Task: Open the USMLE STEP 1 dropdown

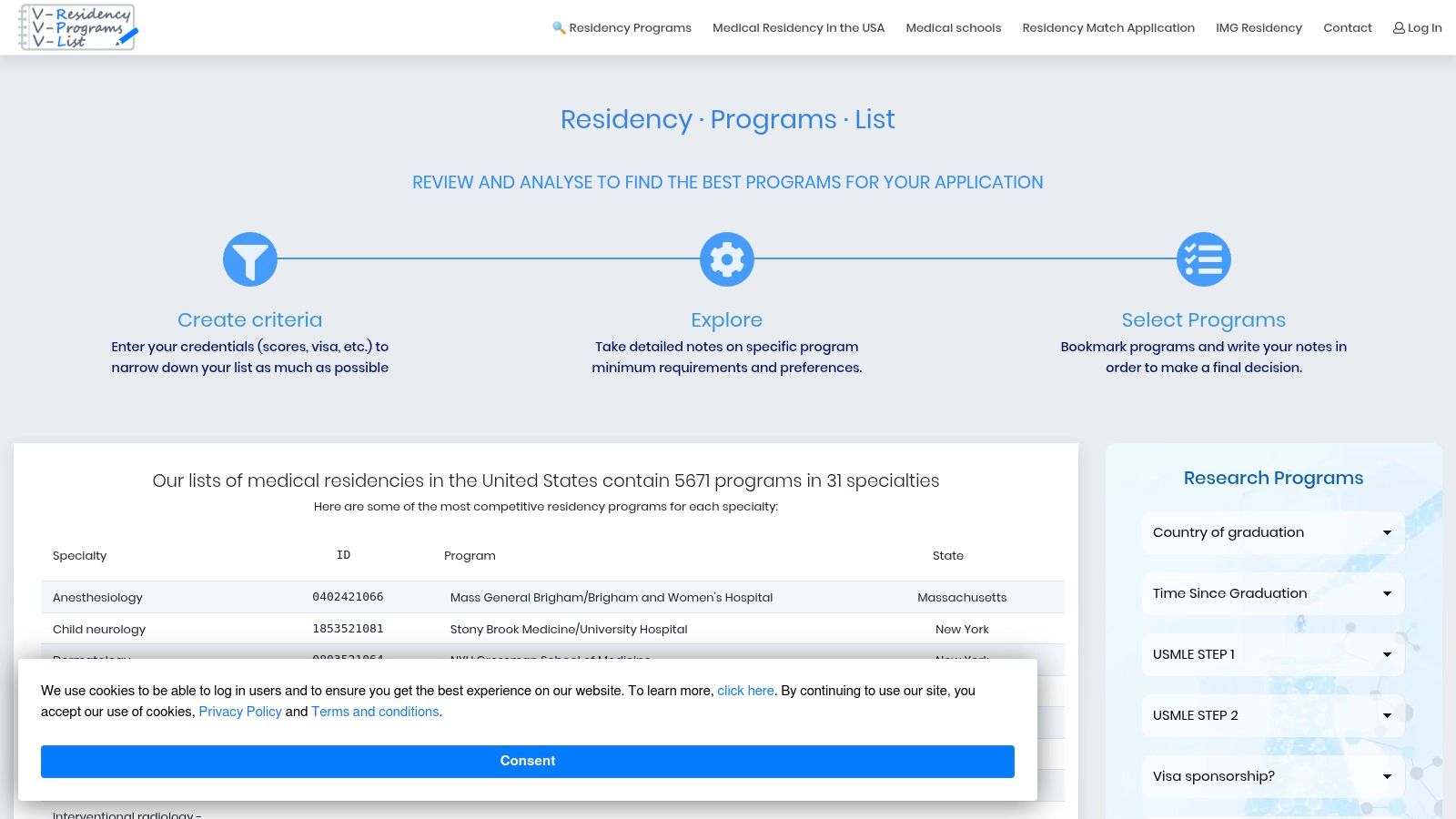Action: (x=1272, y=654)
